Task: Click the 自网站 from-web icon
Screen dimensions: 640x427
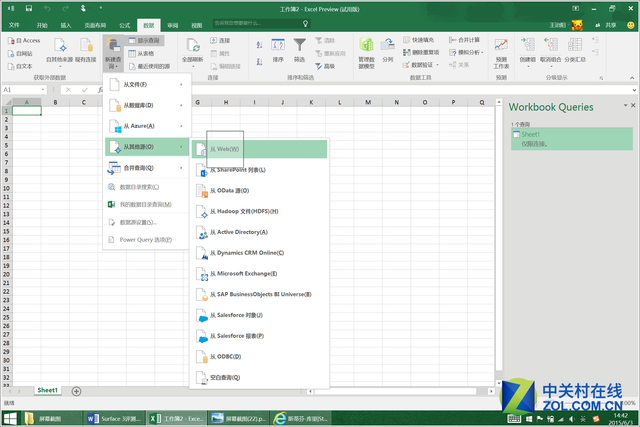Action: [11, 53]
